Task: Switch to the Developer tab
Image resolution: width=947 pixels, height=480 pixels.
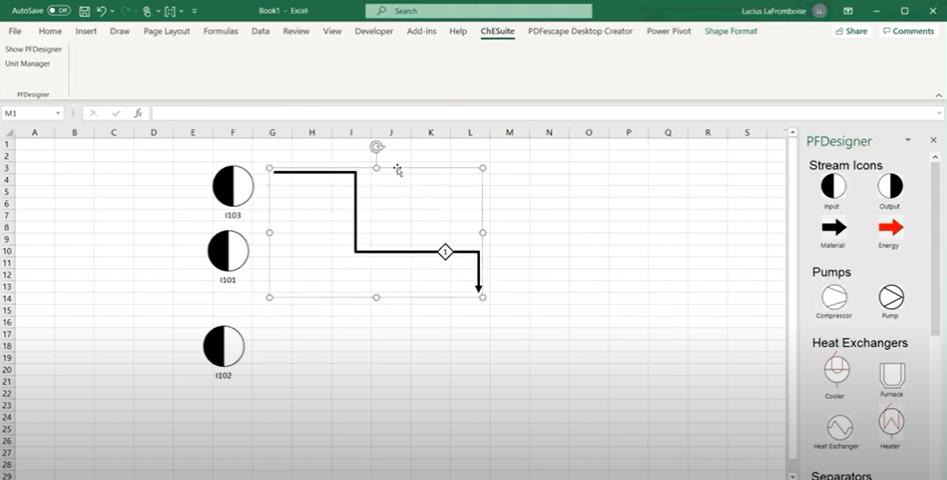Action: [374, 31]
